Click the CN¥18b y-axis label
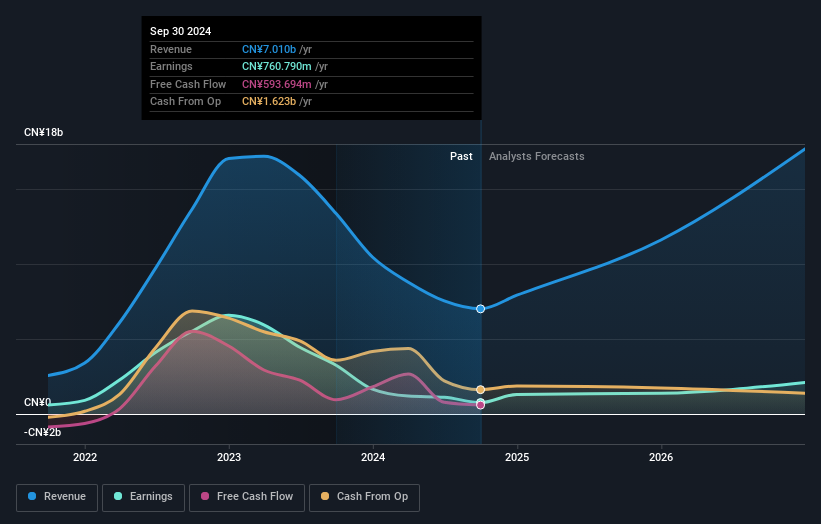The image size is (821, 524). pyautogui.click(x=43, y=132)
